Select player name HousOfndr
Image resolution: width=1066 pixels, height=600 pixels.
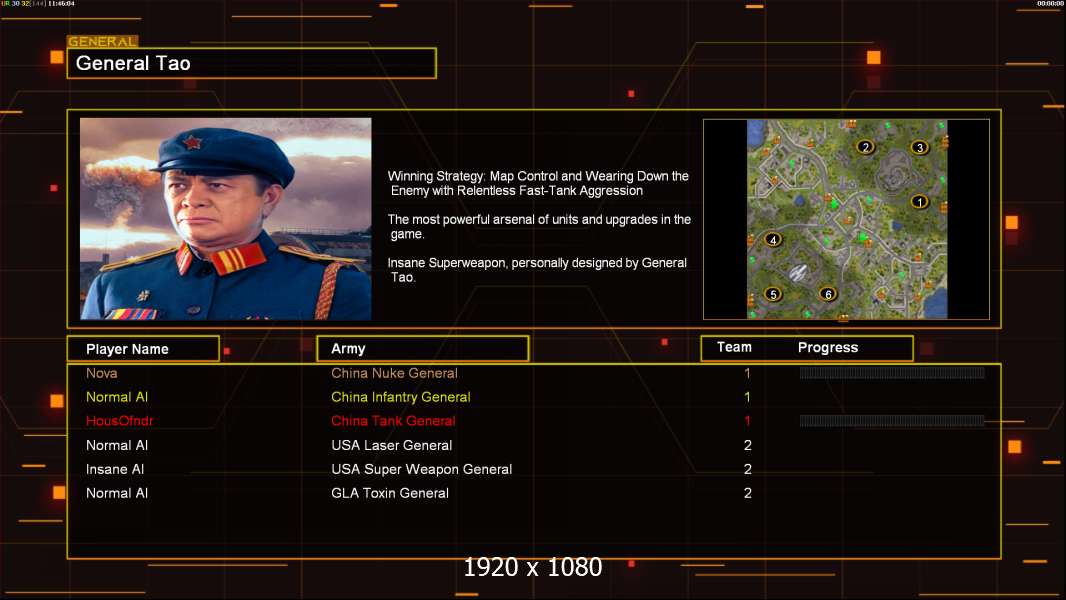coord(120,421)
